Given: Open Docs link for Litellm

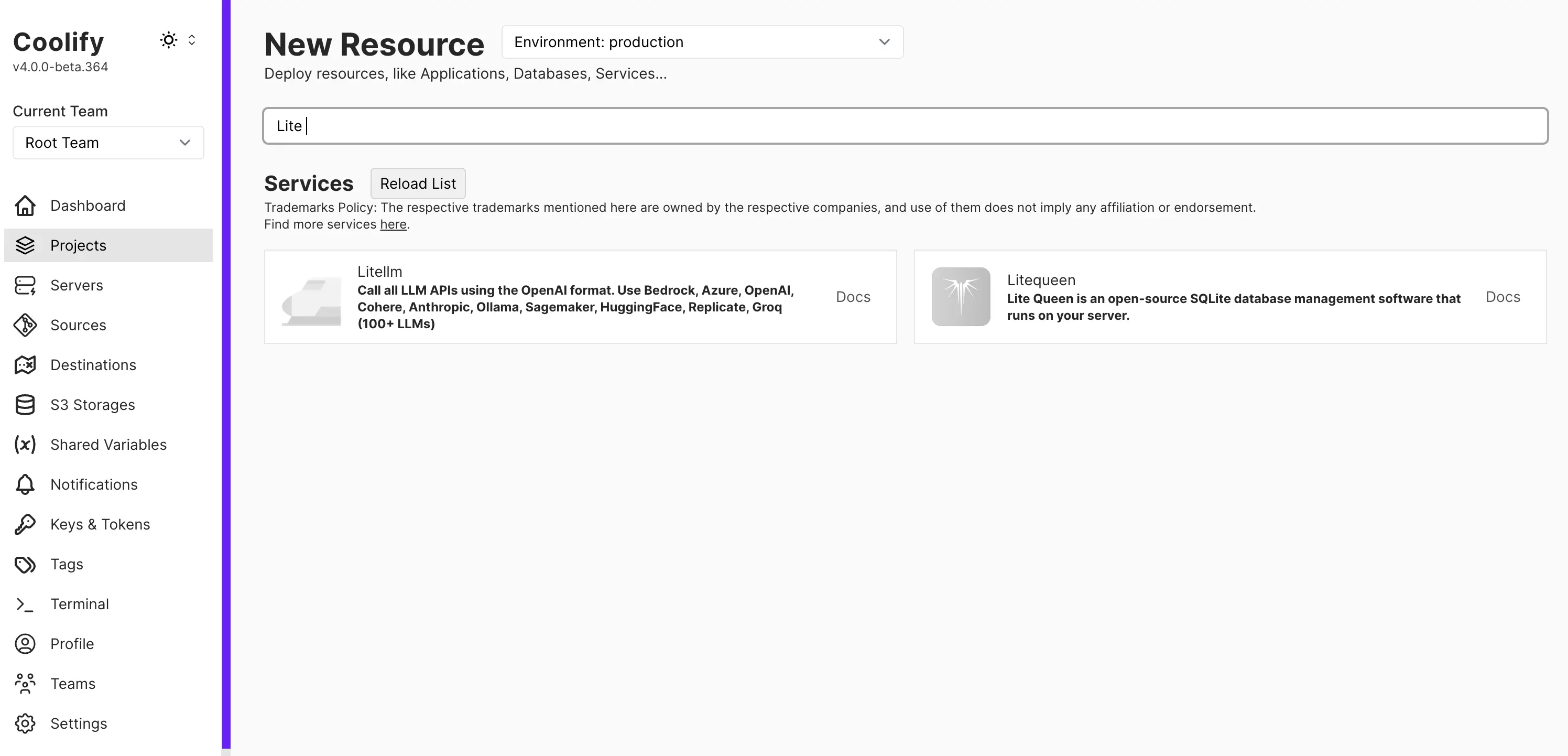Looking at the screenshot, I should click(853, 297).
